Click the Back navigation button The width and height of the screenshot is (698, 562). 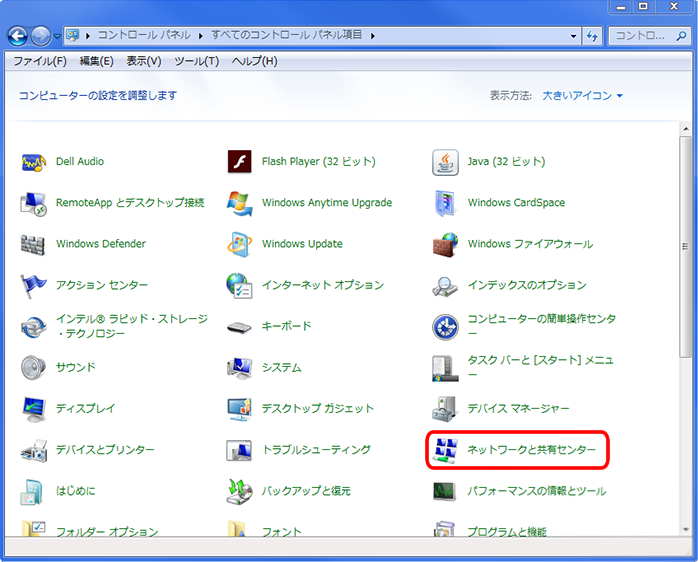click(17, 36)
